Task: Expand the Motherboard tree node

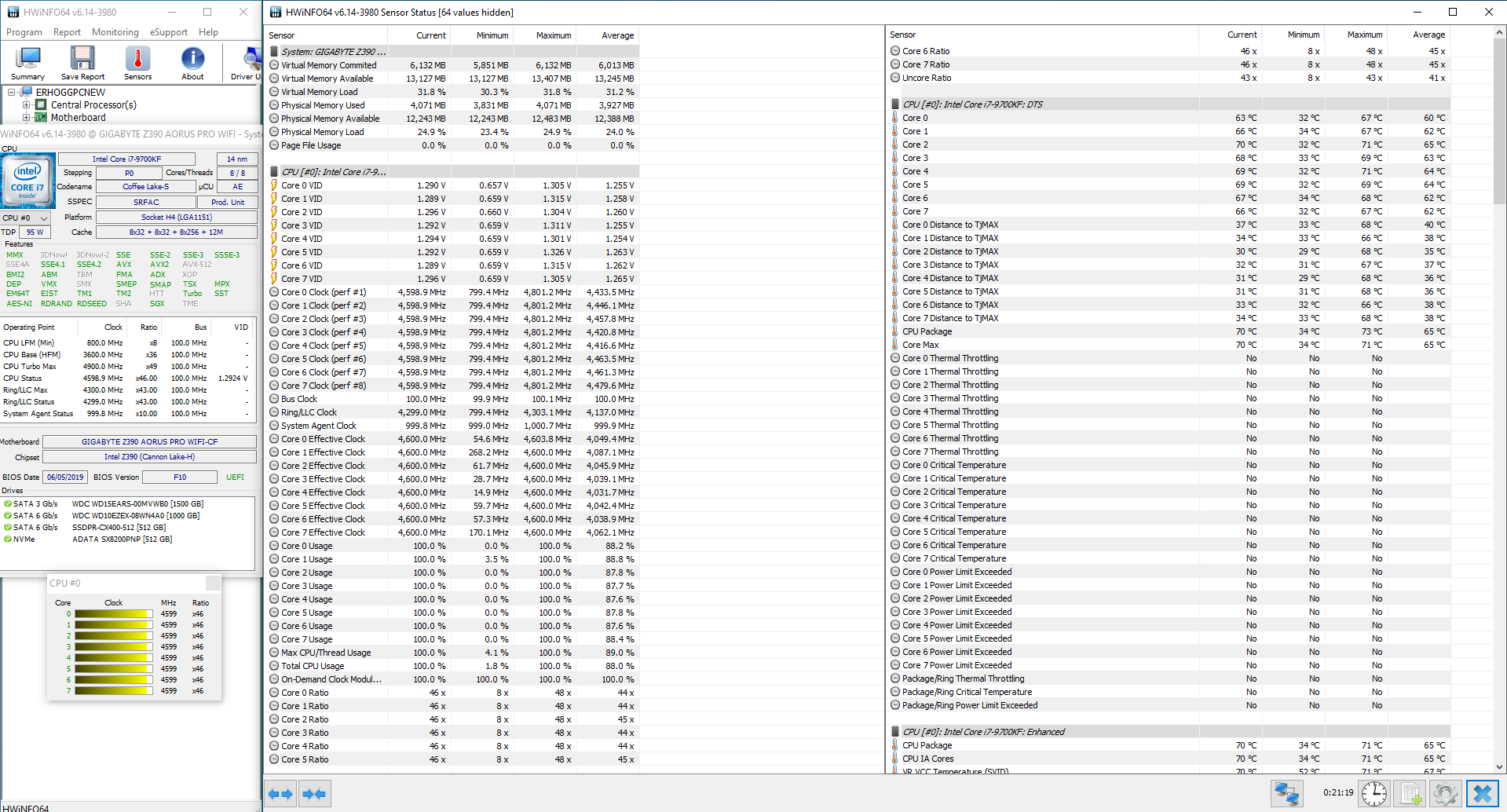Action: [26, 118]
